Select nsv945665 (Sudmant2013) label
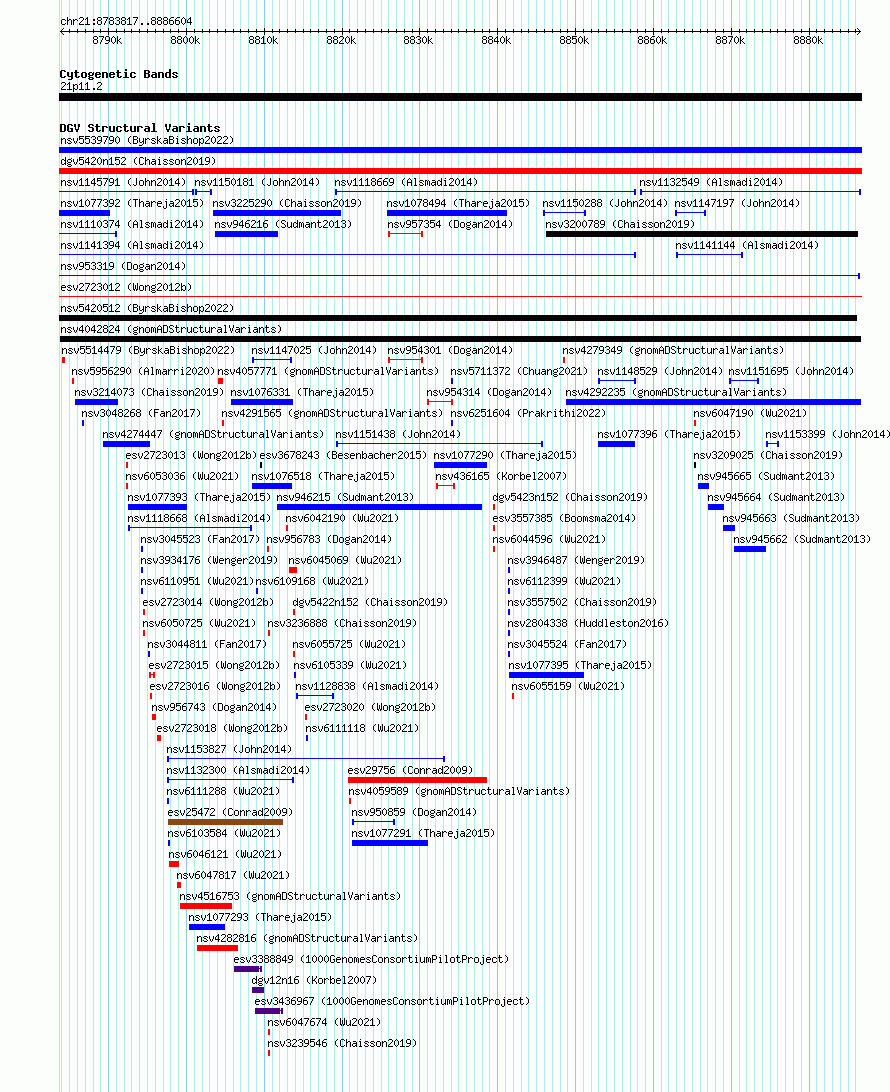The height and width of the screenshot is (1092, 890). [x=766, y=476]
